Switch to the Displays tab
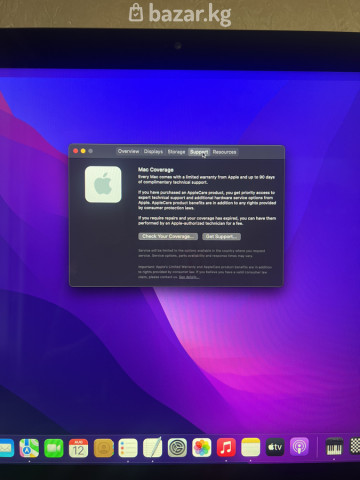Image resolution: width=360 pixels, height=480 pixels. pos(153,151)
